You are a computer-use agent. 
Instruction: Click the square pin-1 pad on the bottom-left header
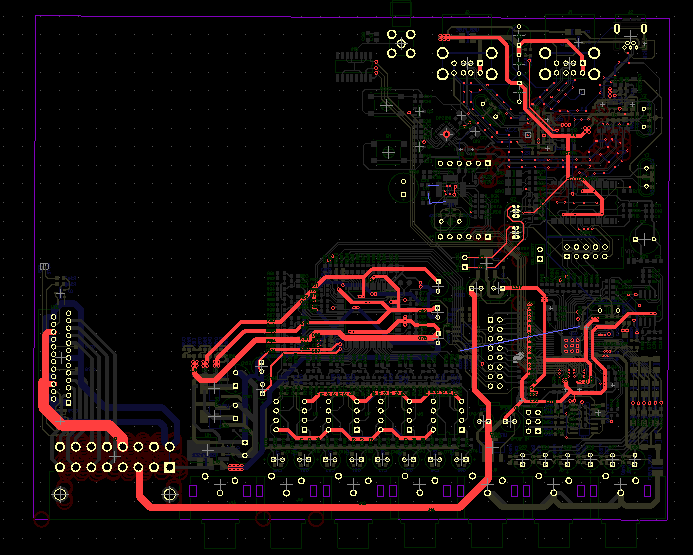click(170, 466)
